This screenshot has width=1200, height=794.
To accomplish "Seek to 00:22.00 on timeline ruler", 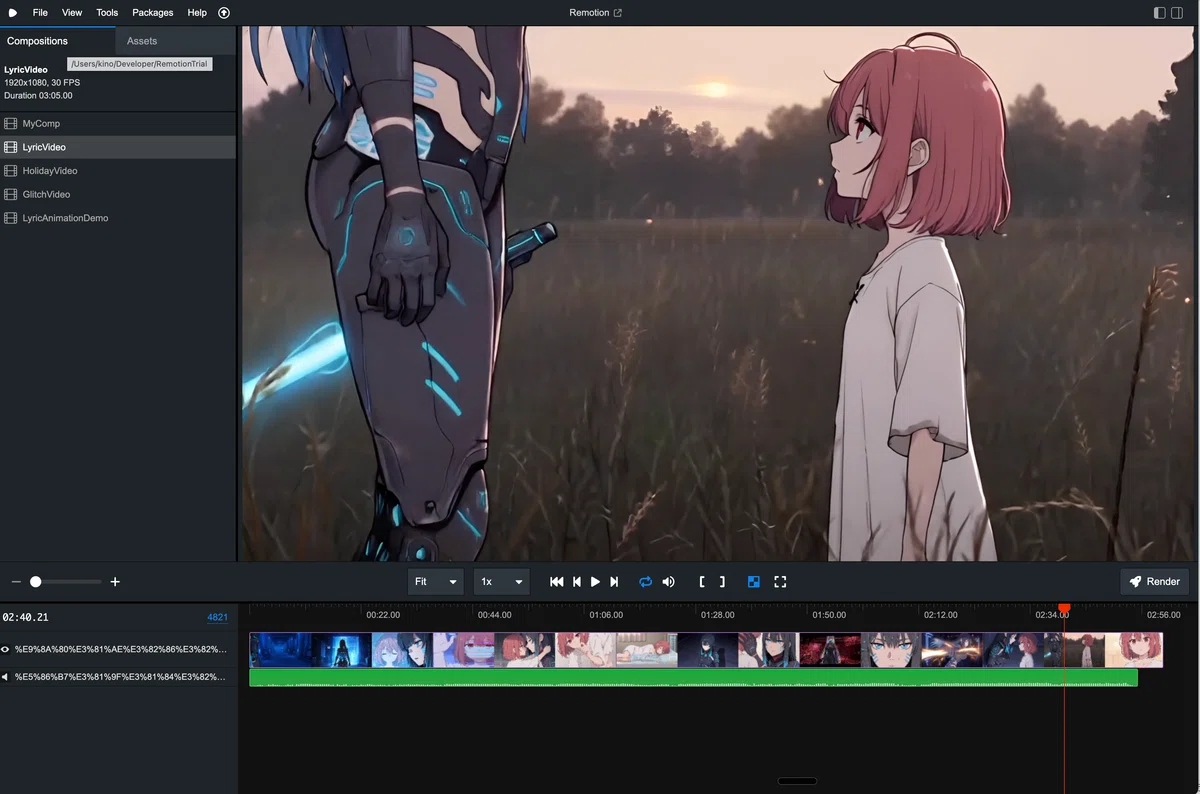I will pos(383,615).
